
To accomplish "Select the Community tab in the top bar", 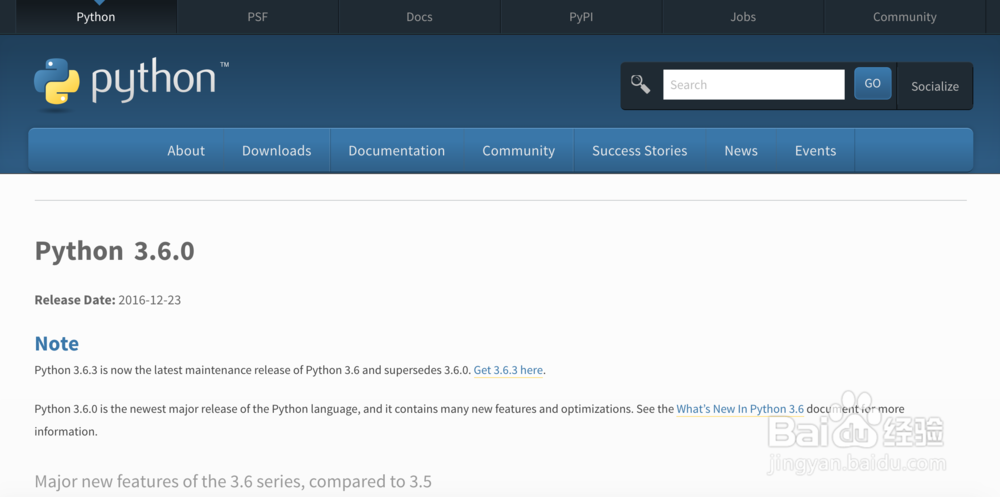I will click(x=904, y=17).
